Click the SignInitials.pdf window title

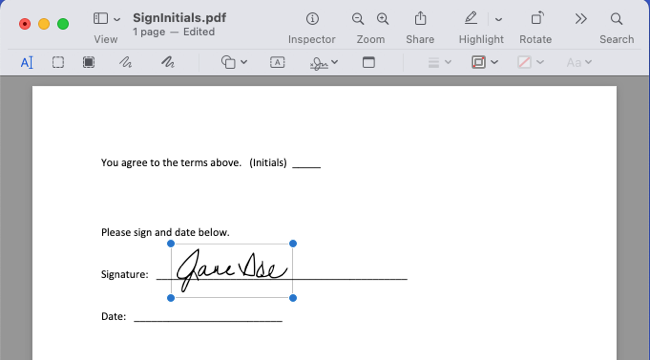(x=179, y=18)
